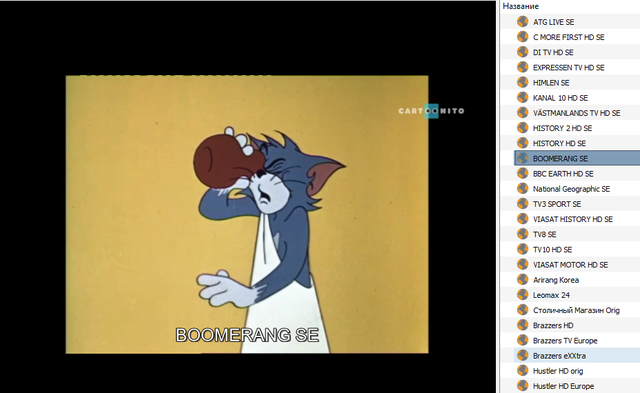Viewport: 640px width, 393px height.
Task: Click the globe icon beside VIASAT HISTORY HD SE
Action: tap(522, 219)
